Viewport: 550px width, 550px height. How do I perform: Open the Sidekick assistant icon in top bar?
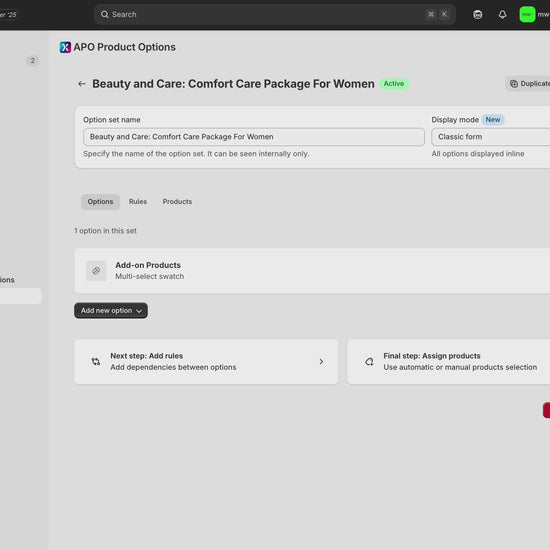pyautogui.click(x=477, y=14)
